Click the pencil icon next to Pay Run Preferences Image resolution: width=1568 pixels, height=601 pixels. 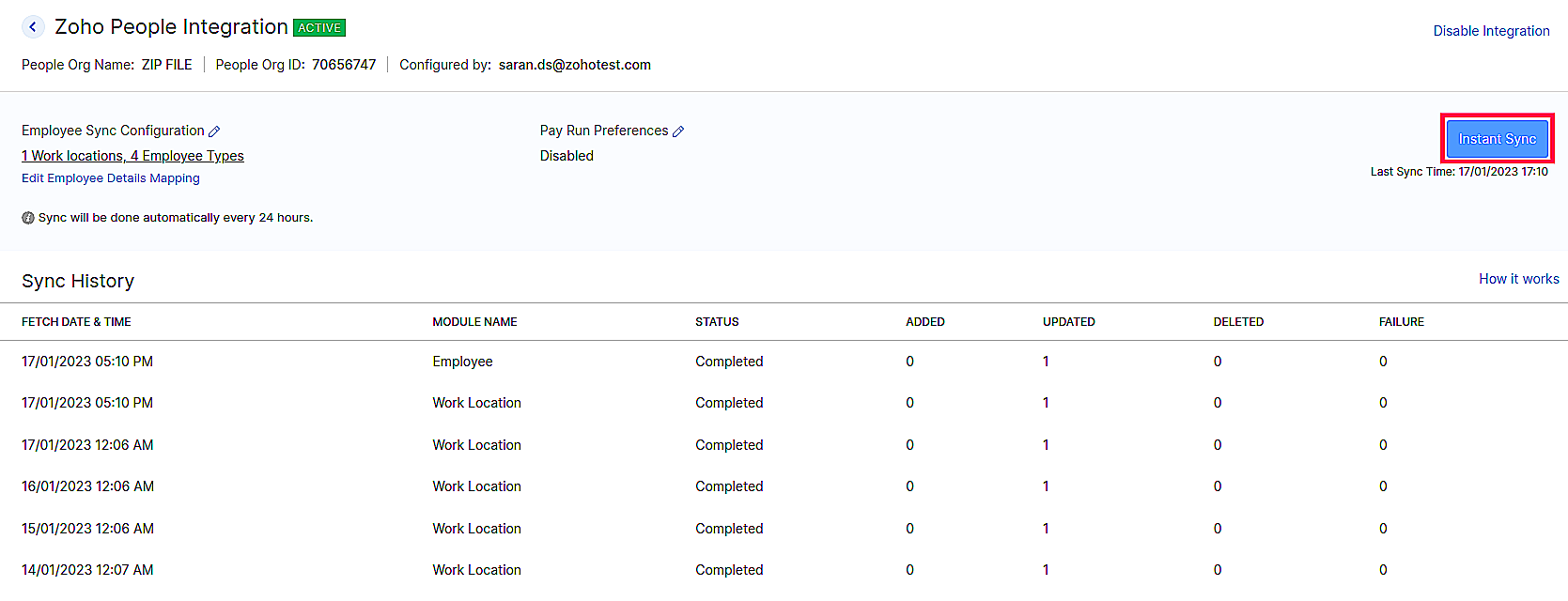[x=678, y=131]
